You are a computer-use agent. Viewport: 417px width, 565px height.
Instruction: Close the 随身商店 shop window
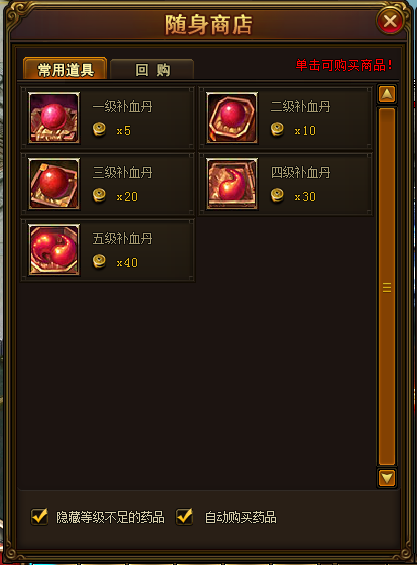[x=390, y=21]
